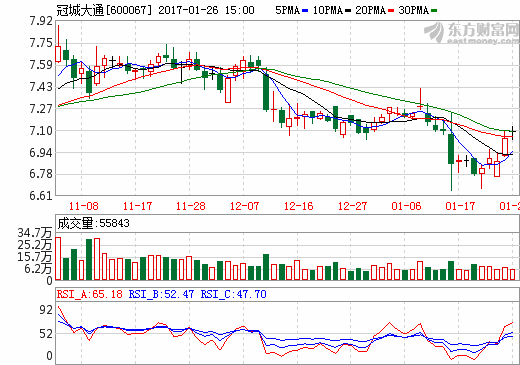Screen dimensions: 520x365
Task: Click the 12-16 date label
Action: point(298,206)
